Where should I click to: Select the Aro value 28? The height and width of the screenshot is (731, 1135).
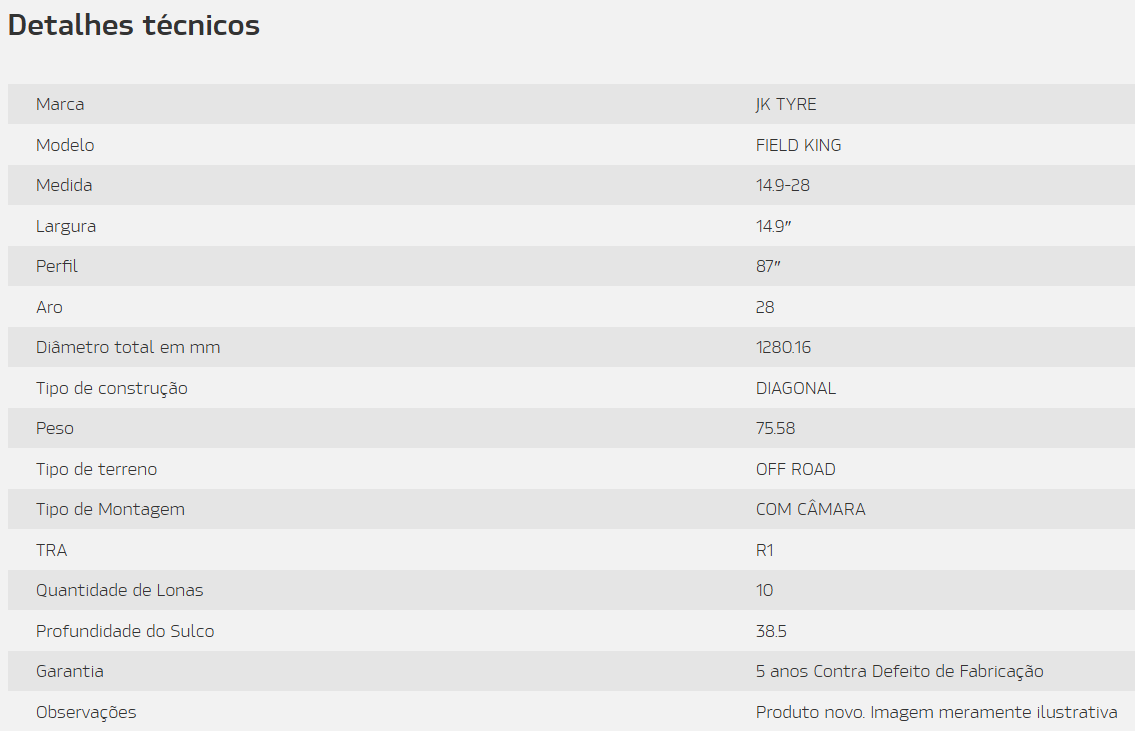765,307
